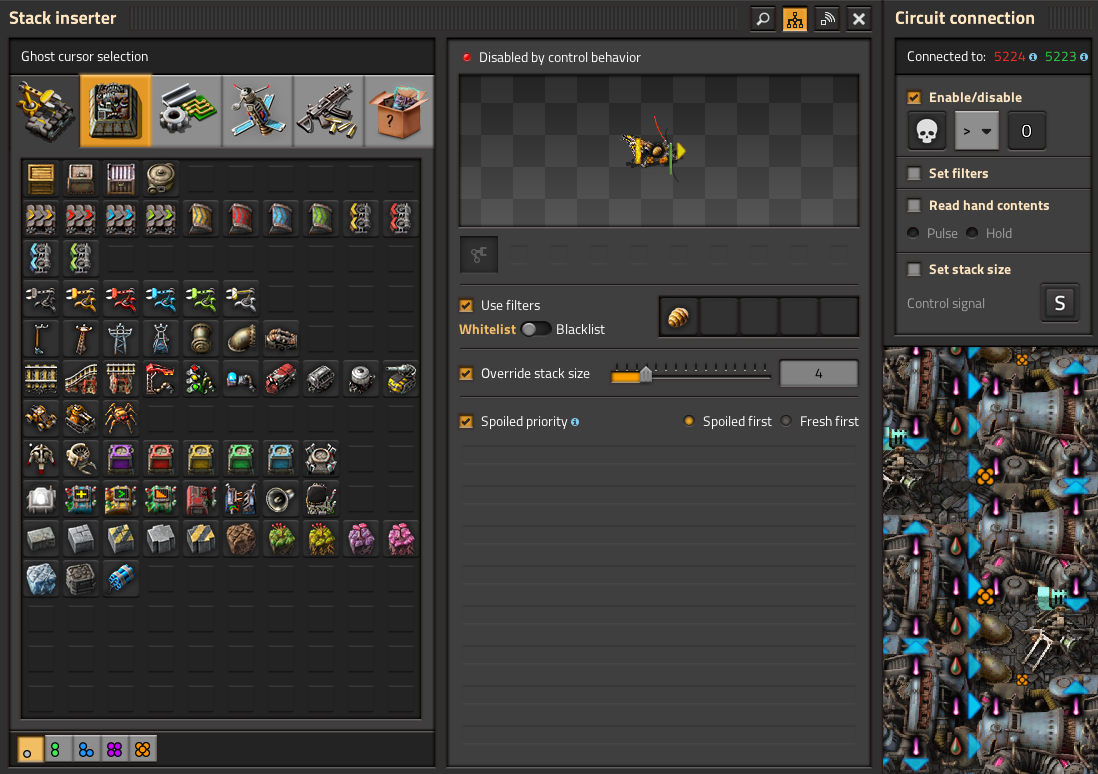Choose the ice platform tile

(x=41, y=579)
